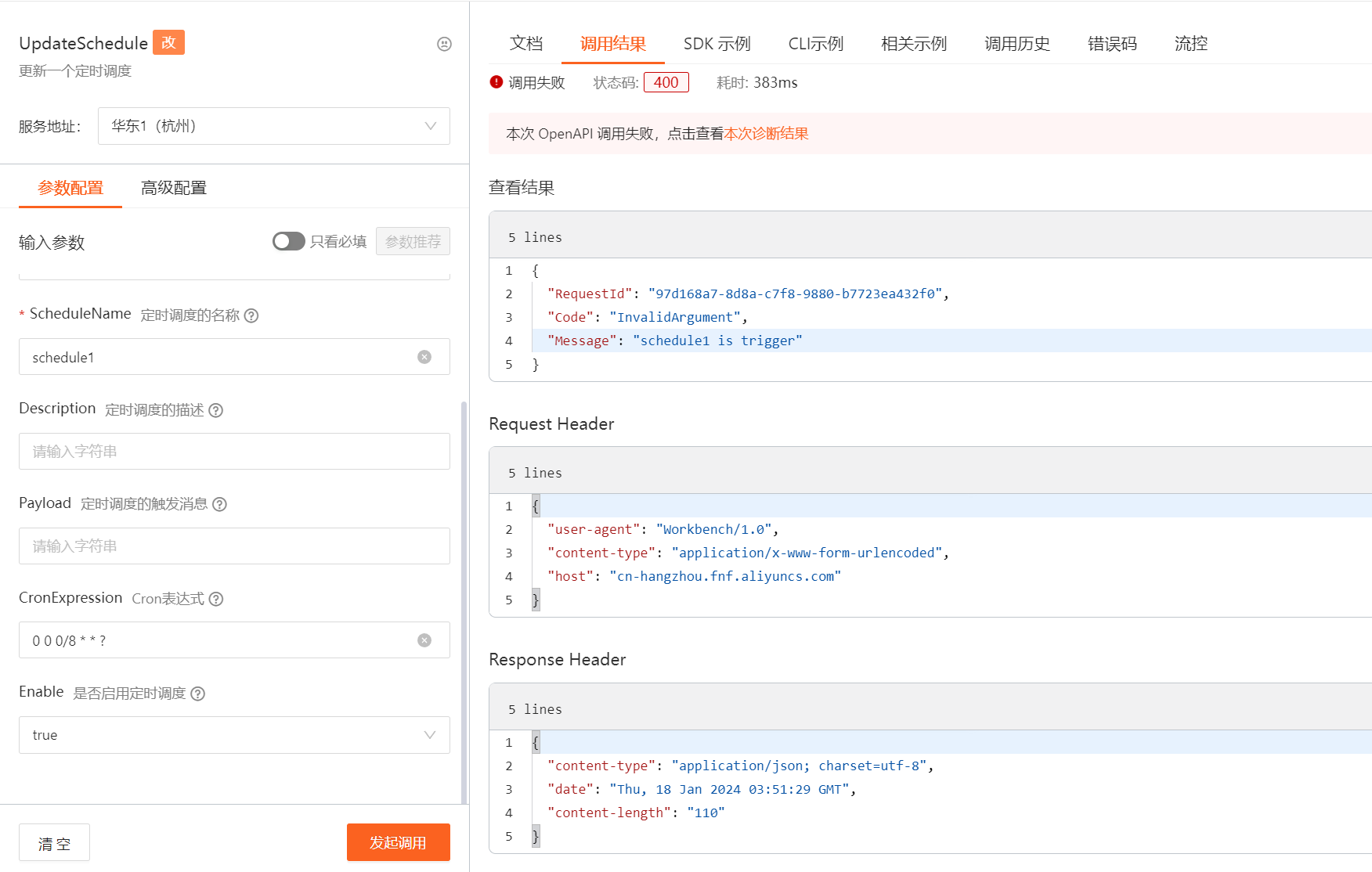Viewport: 1372px width, 872px height.
Task: Click the status code 400 badge
Action: (666, 82)
